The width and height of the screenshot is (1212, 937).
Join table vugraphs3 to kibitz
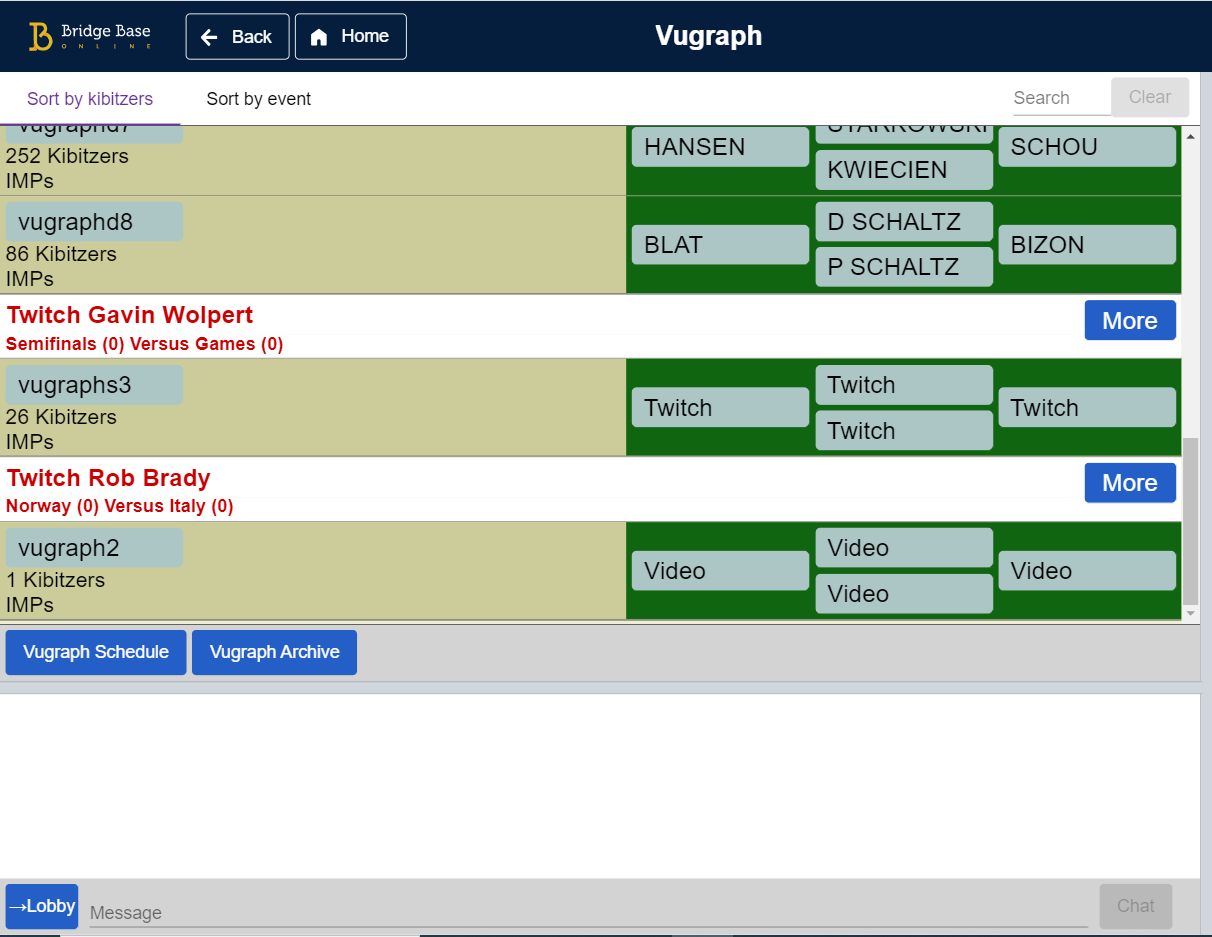pos(93,384)
